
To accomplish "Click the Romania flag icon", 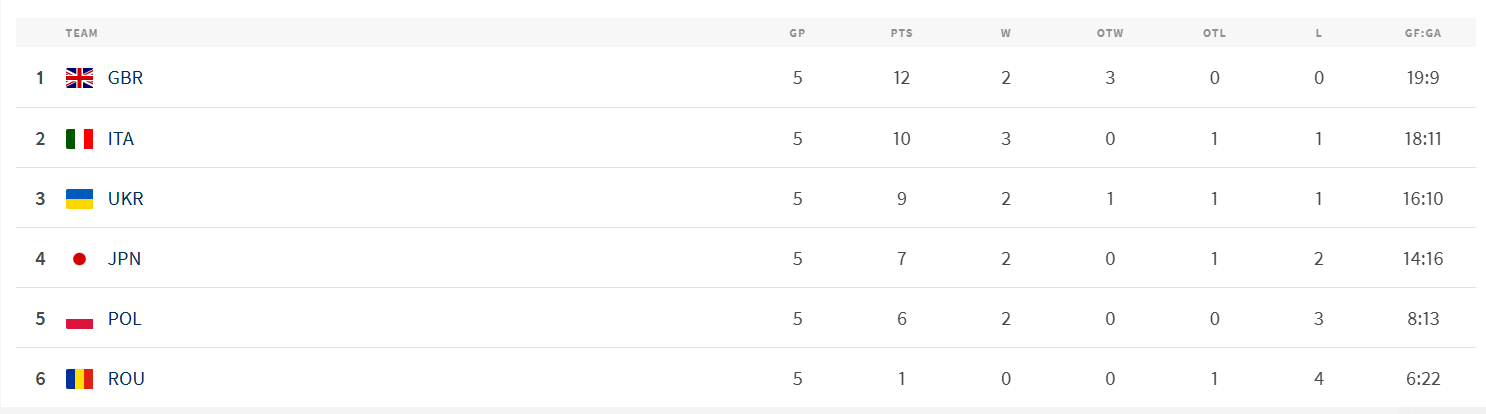I will pos(79,379).
